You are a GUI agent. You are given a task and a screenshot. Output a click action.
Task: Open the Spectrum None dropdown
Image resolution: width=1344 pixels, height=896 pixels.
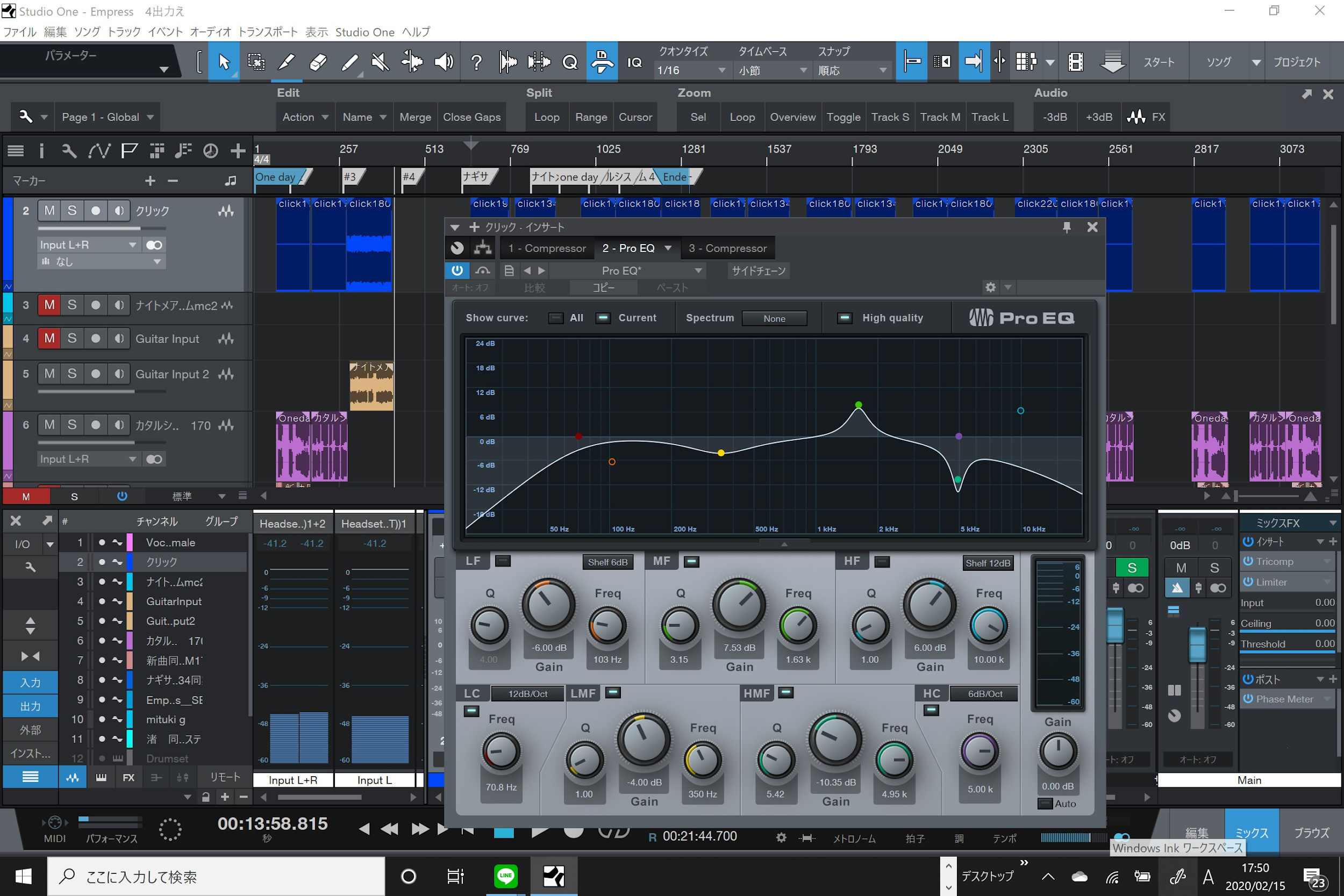(774, 318)
